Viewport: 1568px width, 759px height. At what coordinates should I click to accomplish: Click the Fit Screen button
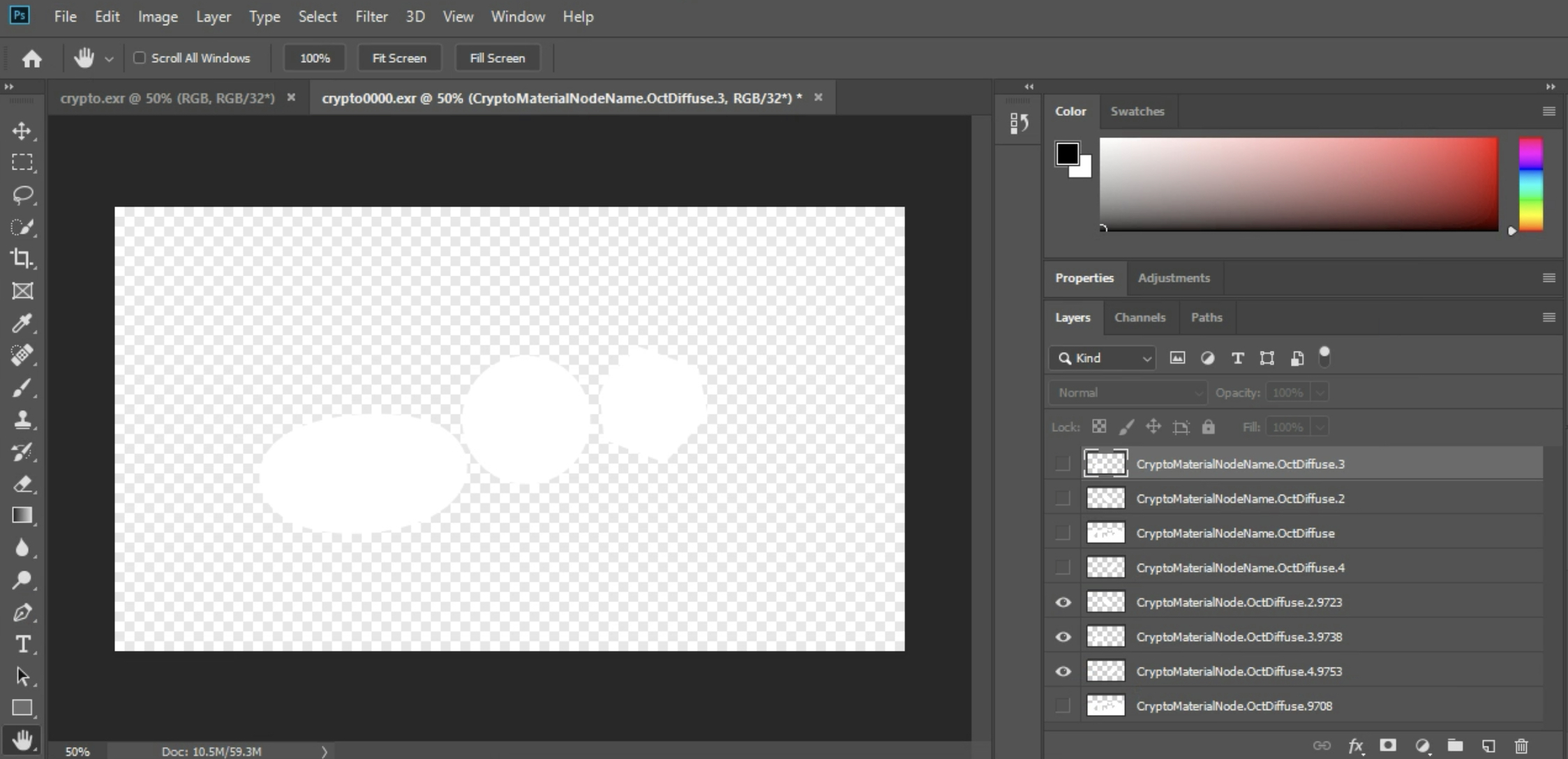[399, 58]
